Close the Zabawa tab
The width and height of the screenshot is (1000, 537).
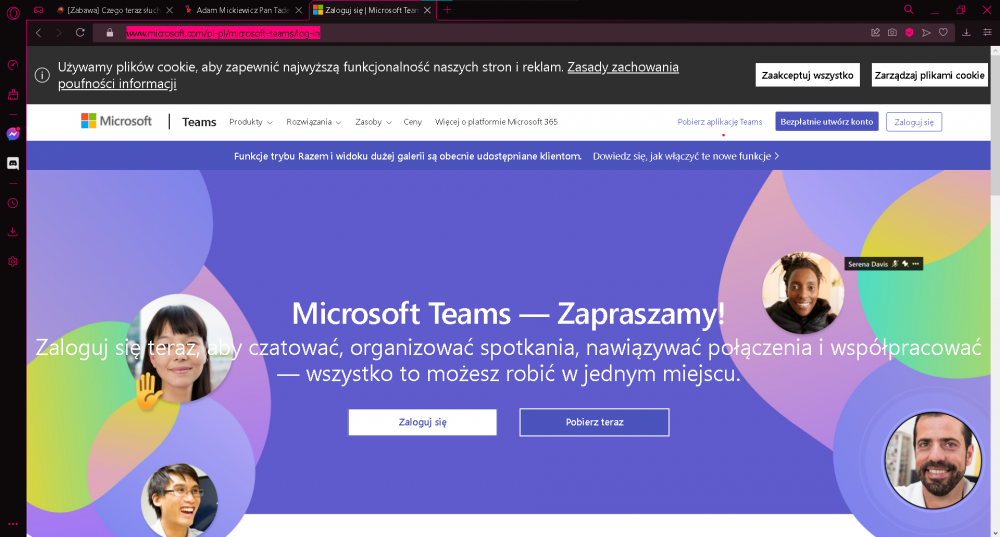pos(169,10)
